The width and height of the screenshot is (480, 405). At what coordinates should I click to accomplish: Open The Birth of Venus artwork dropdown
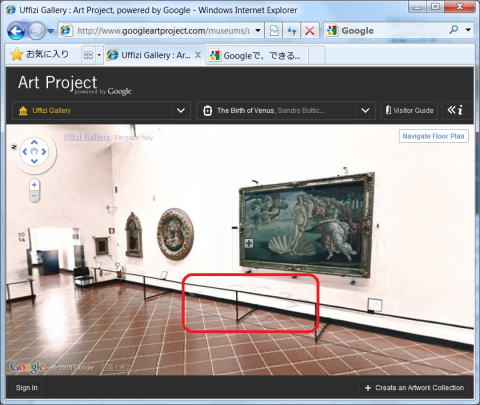pos(286,110)
